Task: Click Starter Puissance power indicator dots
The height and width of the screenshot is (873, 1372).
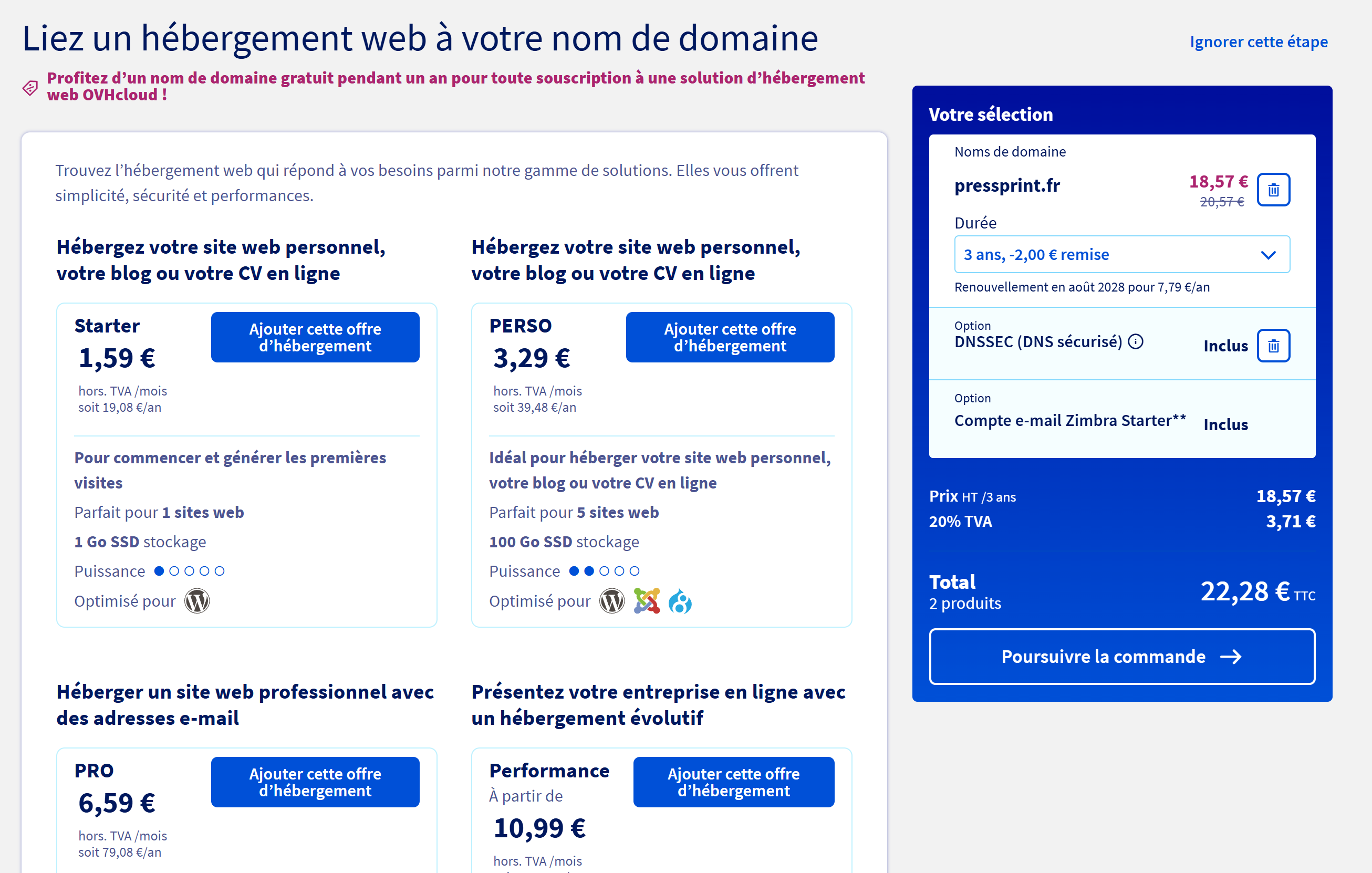Action: pos(189,571)
